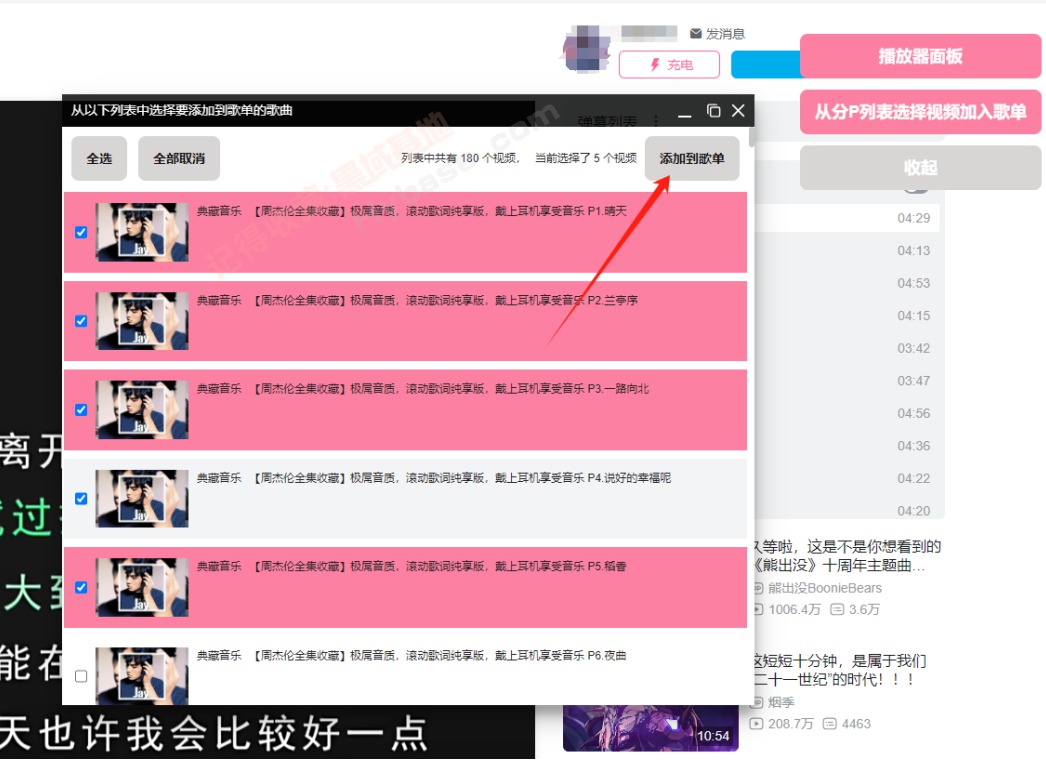Screen dimensions: 1046x763
Task: Uncheck the P2.兰亭序 checkbox
Action: tap(81, 321)
